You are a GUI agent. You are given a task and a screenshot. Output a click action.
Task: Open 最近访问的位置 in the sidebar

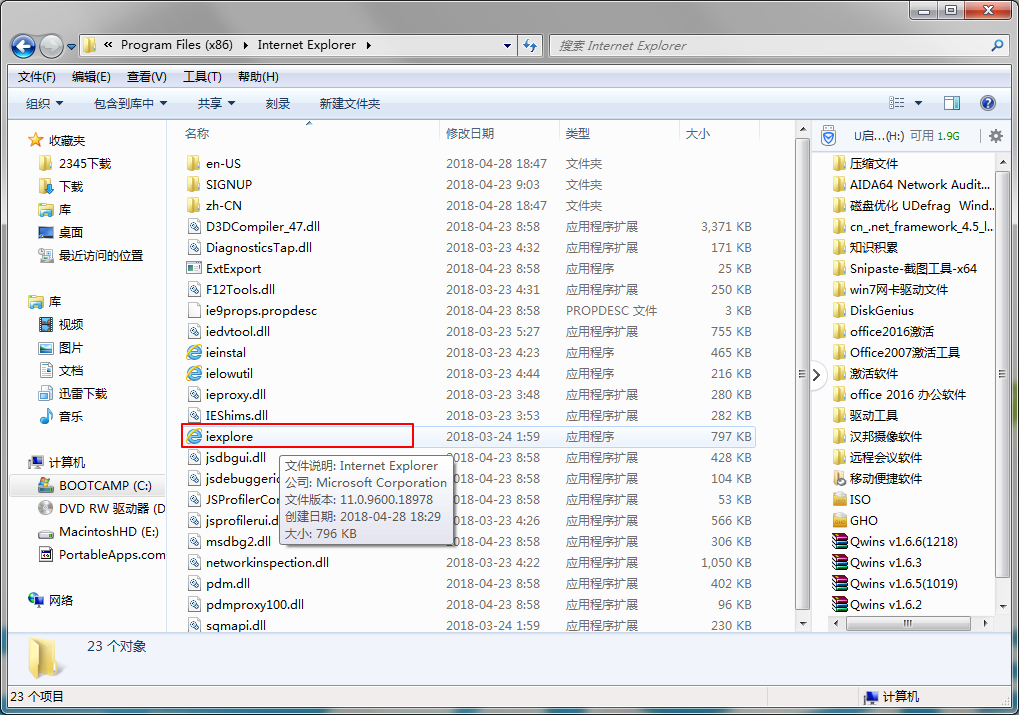pyautogui.click(x=101, y=255)
